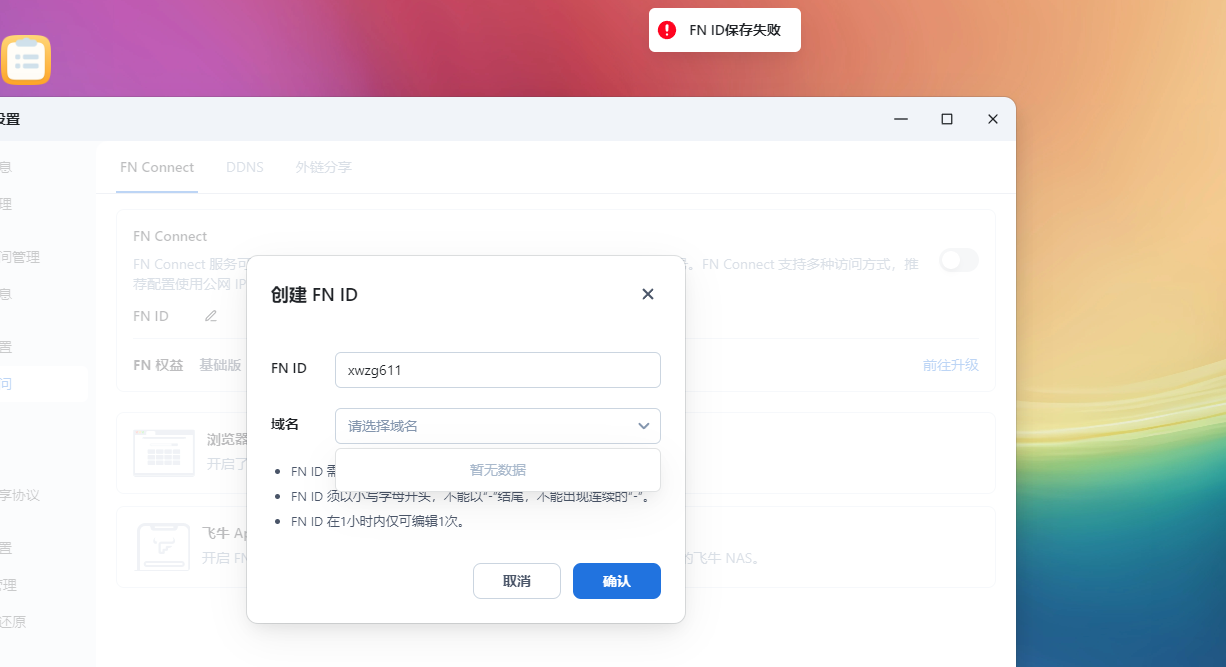The width and height of the screenshot is (1226, 667).
Task: Click the FN ID input containing xwzg611
Action: [497, 369]
